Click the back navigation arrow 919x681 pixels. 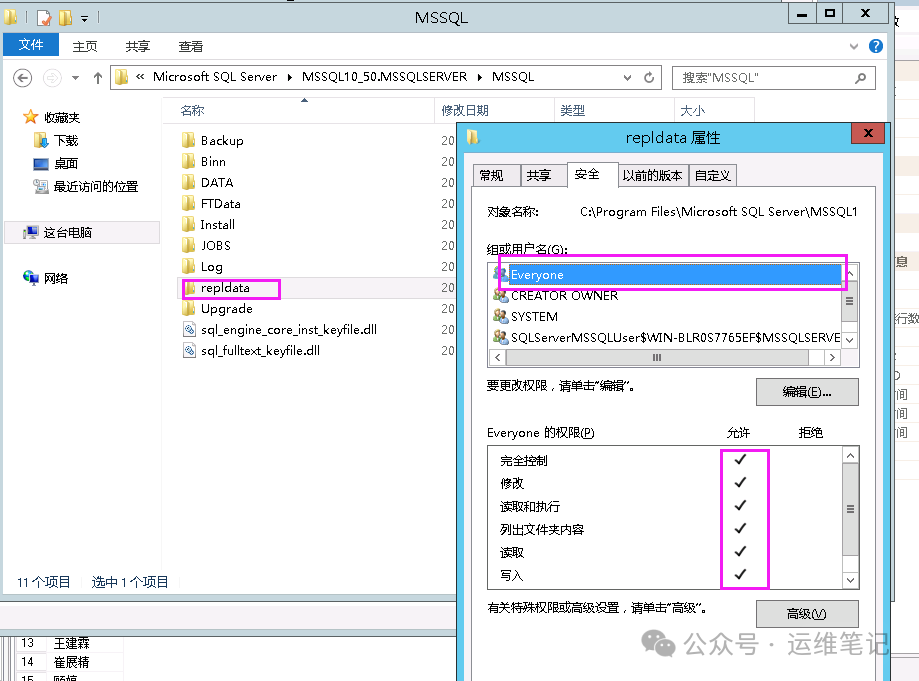click(x=23, y=77)
